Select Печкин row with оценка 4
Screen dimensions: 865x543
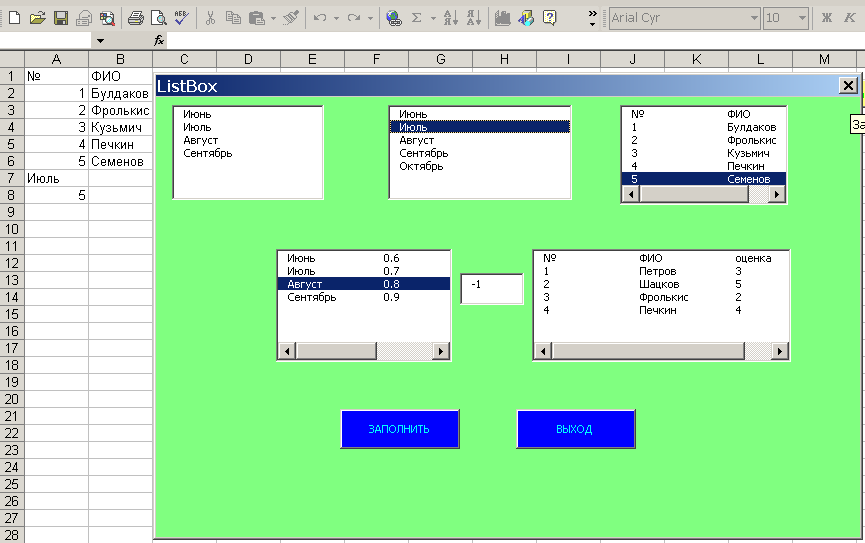pos(661,310)
